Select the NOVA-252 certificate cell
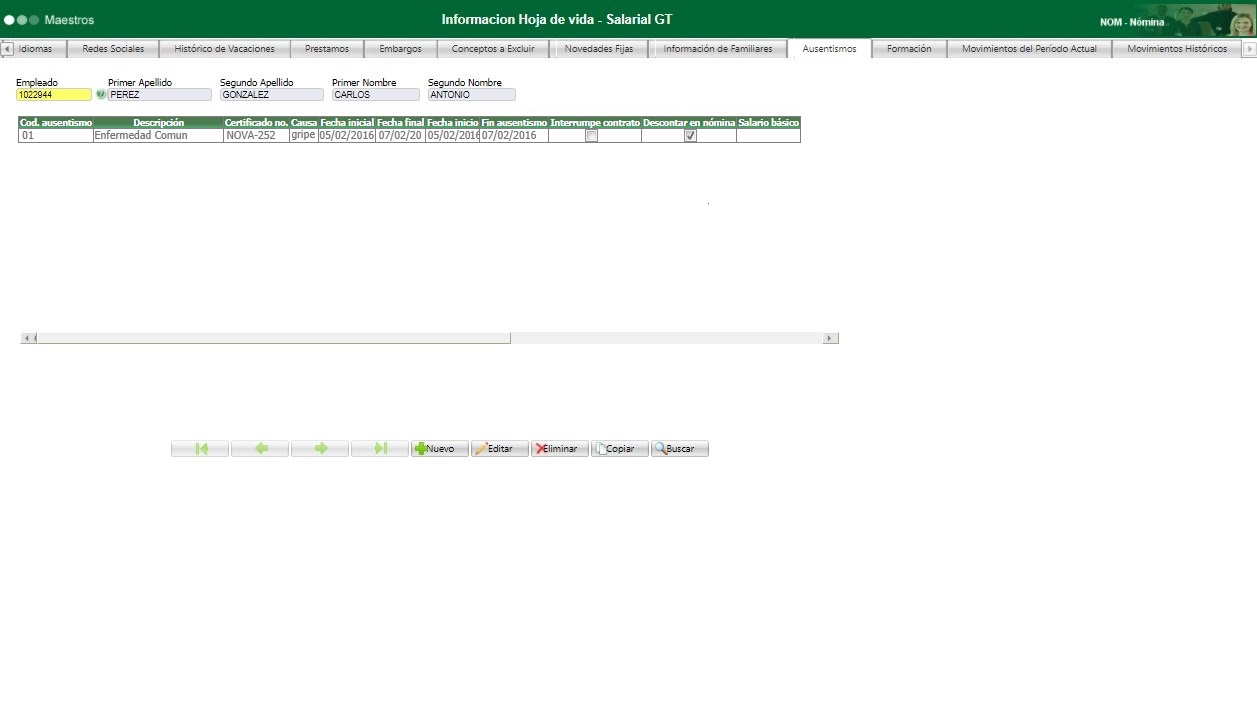This screenshot has height=704, width=1257. point(256,136)
